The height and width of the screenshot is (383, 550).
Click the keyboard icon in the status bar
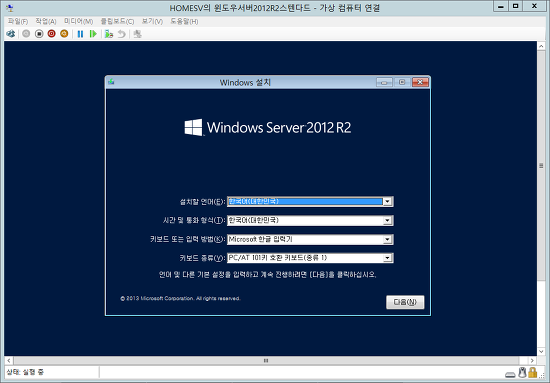click(510, 374)
